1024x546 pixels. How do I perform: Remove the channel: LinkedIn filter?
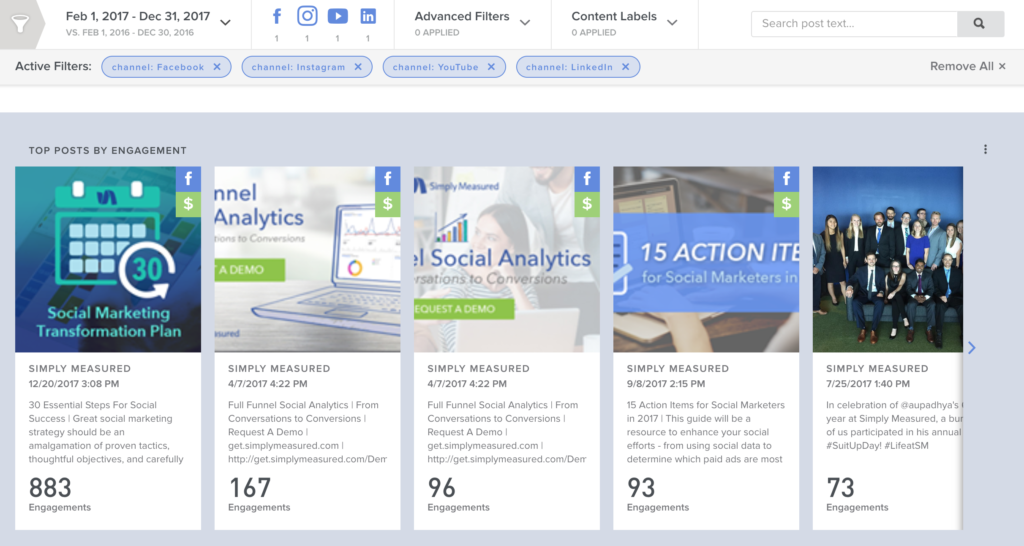(x=626, y=67)
